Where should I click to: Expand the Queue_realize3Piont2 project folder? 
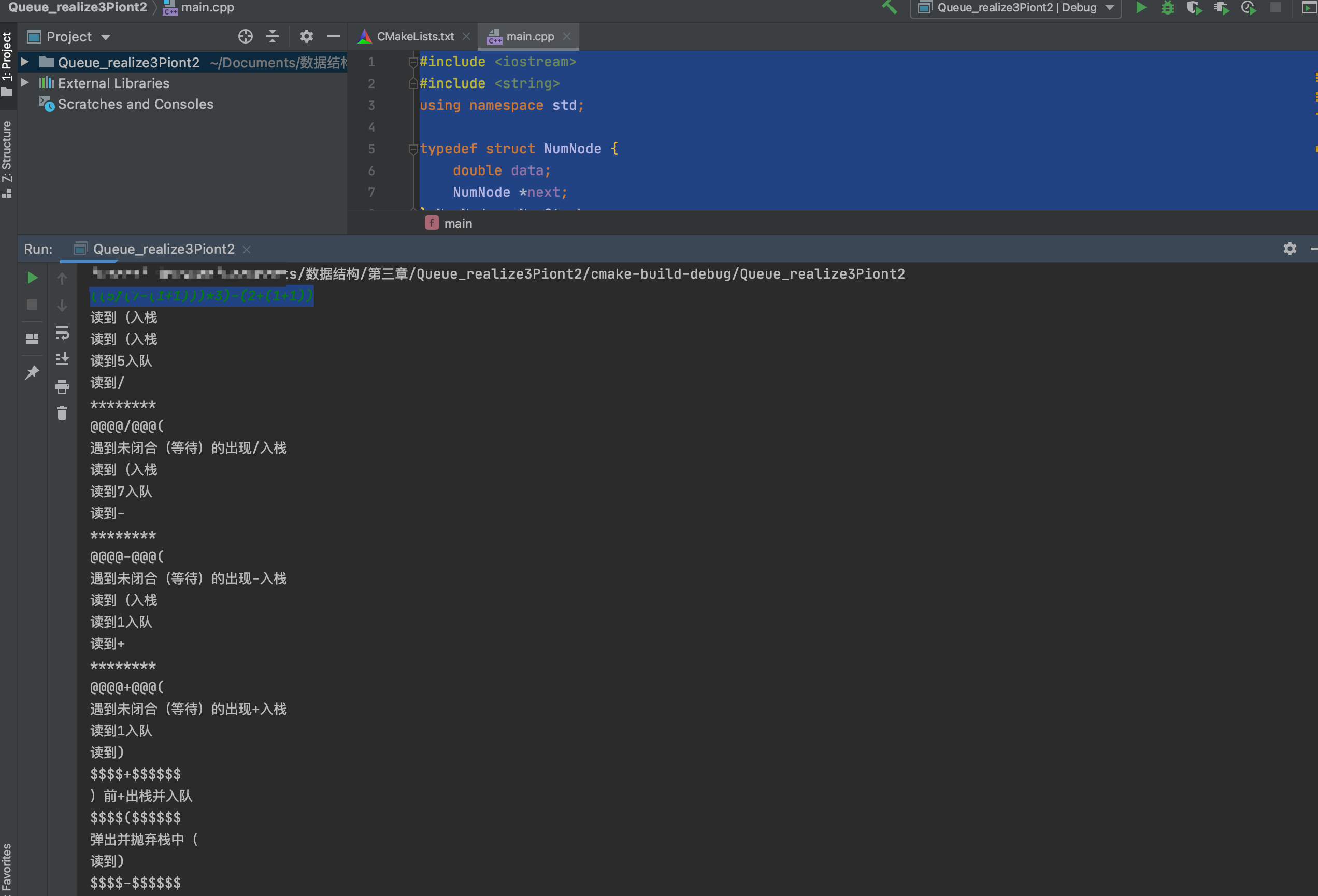pos(25,62)
